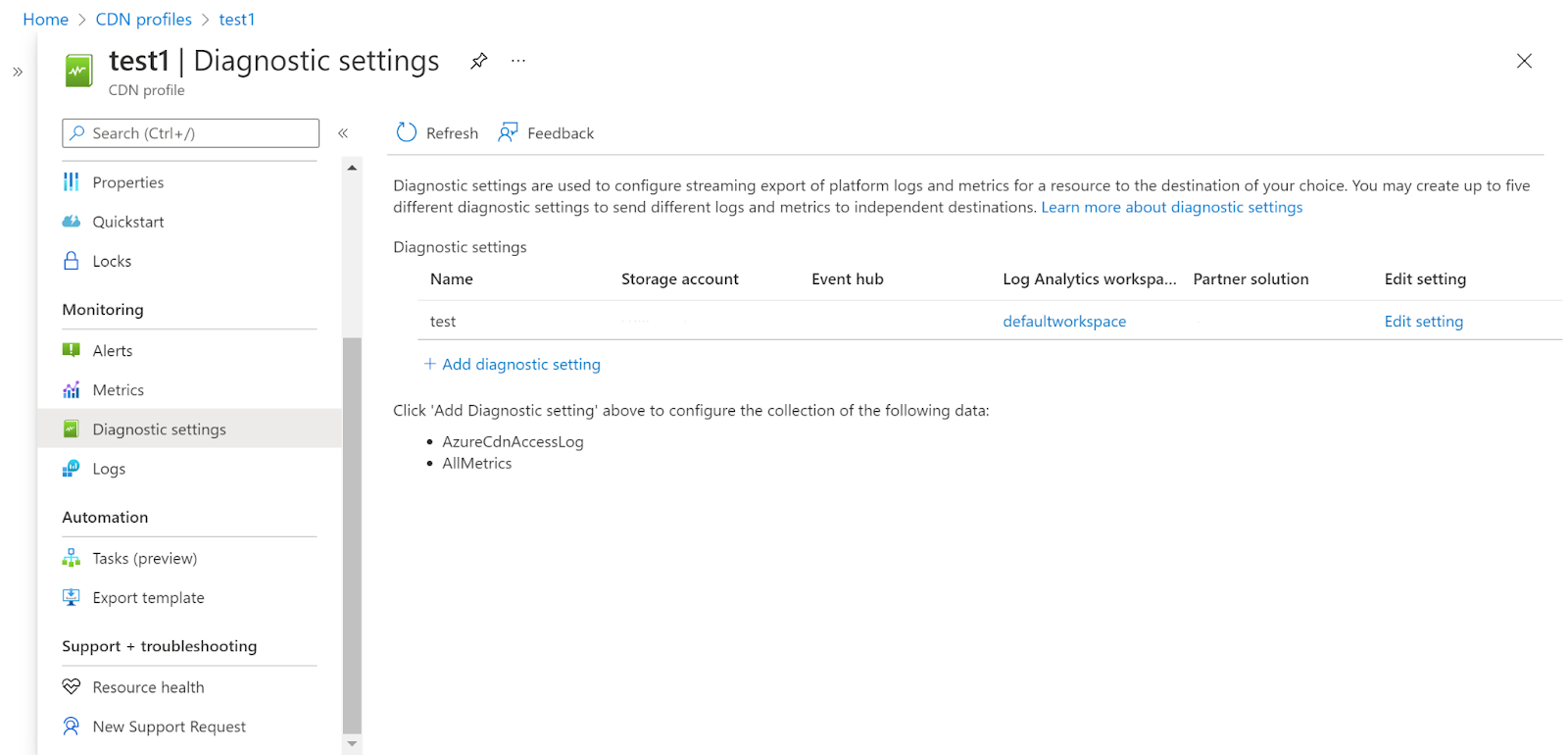Open Logs in the Monitoring section
Viewport: 1568px width, 755px height.
(x=109, y=469)
